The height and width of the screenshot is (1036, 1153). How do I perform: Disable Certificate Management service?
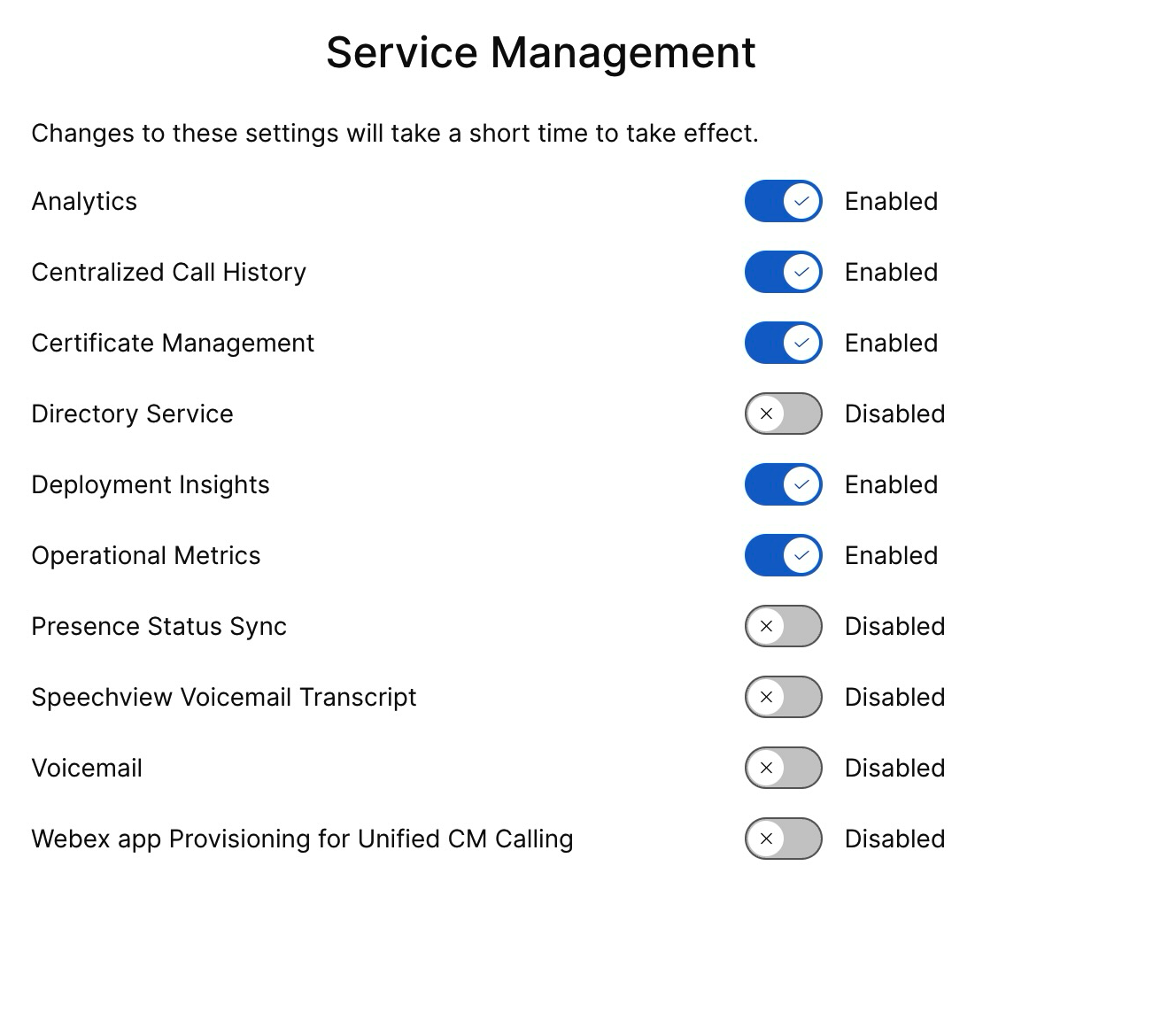pos(783,343)
